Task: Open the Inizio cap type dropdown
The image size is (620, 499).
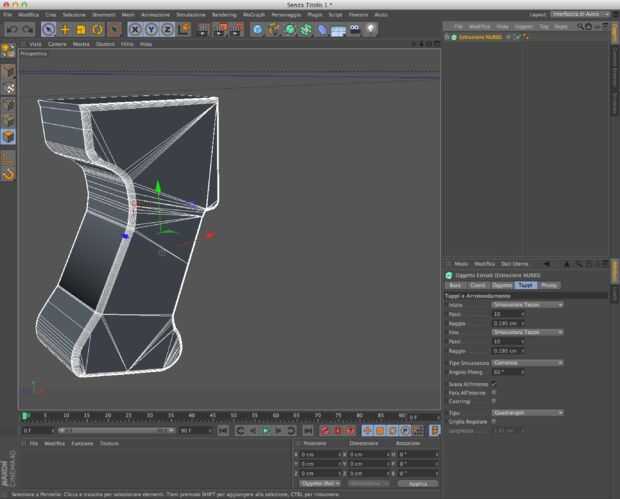Action: (x=527, y=304)
